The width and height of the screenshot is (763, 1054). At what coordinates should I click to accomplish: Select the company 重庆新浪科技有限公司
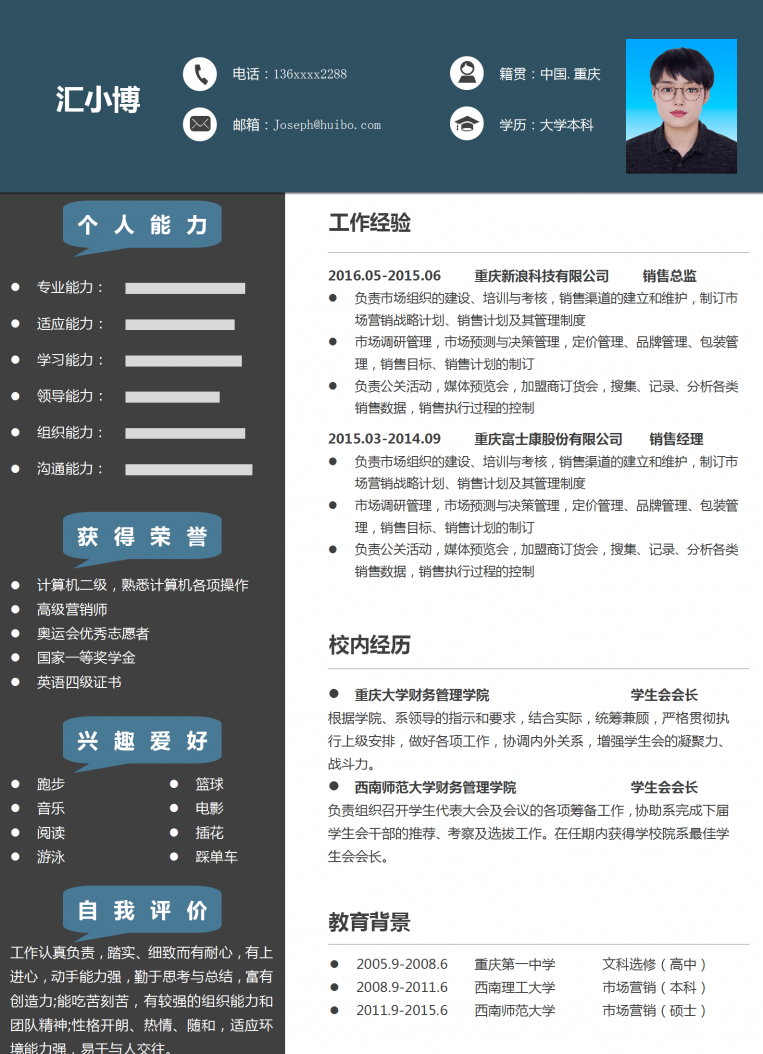542,276
